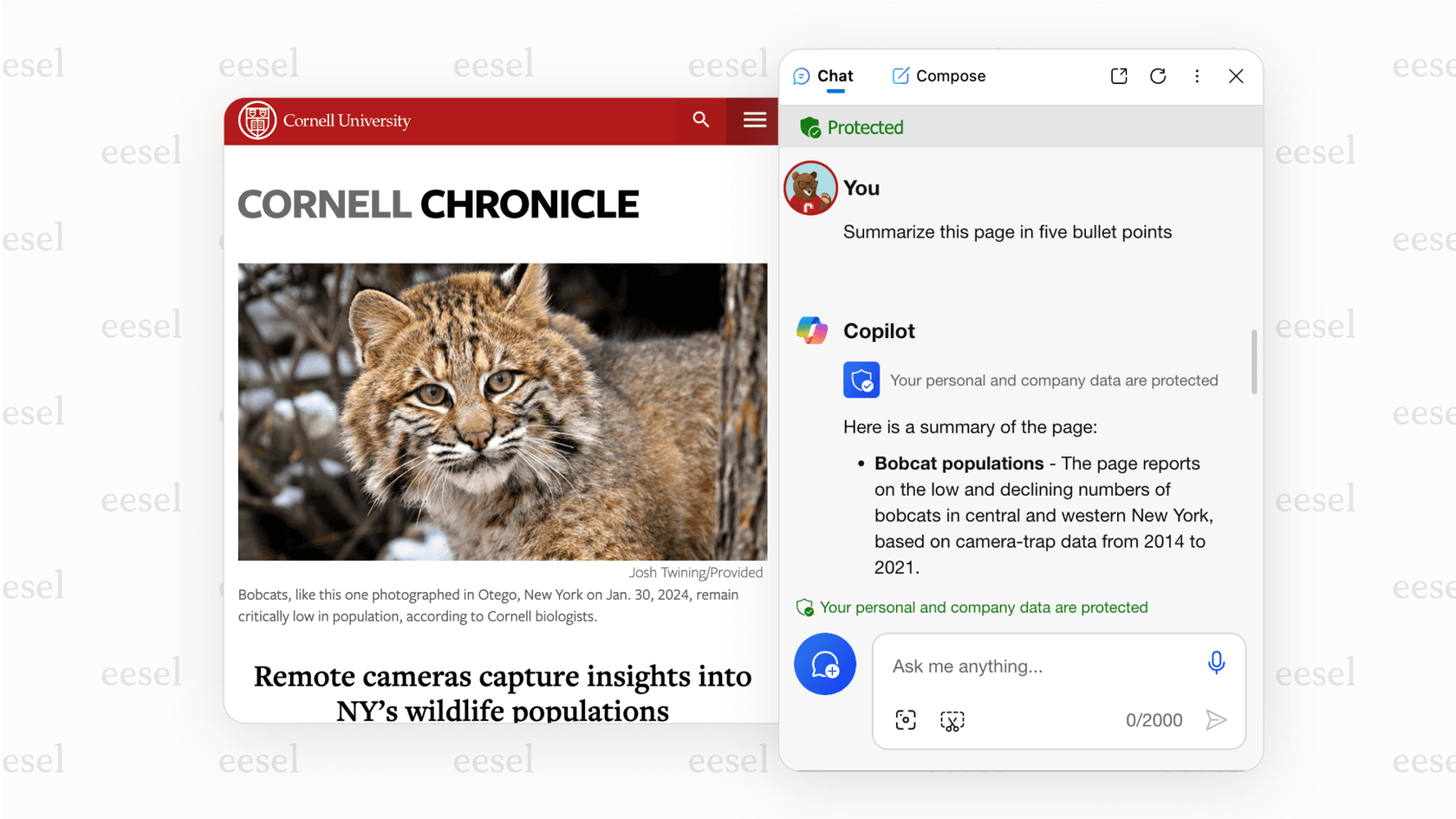This screenshot has height=819, width=1456.
Task: Click the green Protected shield icon
Action: tap(810, 127)
